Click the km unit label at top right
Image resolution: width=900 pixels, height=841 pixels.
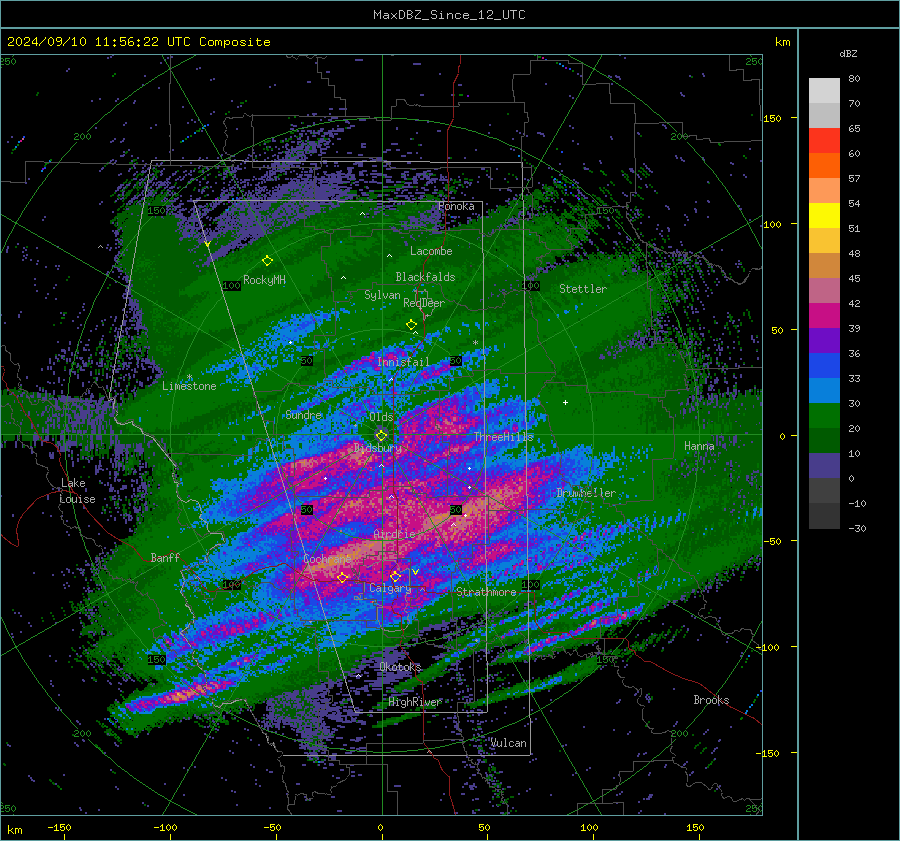[782, 42]
